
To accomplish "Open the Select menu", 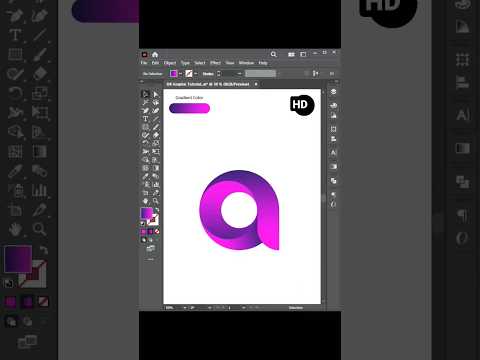I will (x=200, y=63).
